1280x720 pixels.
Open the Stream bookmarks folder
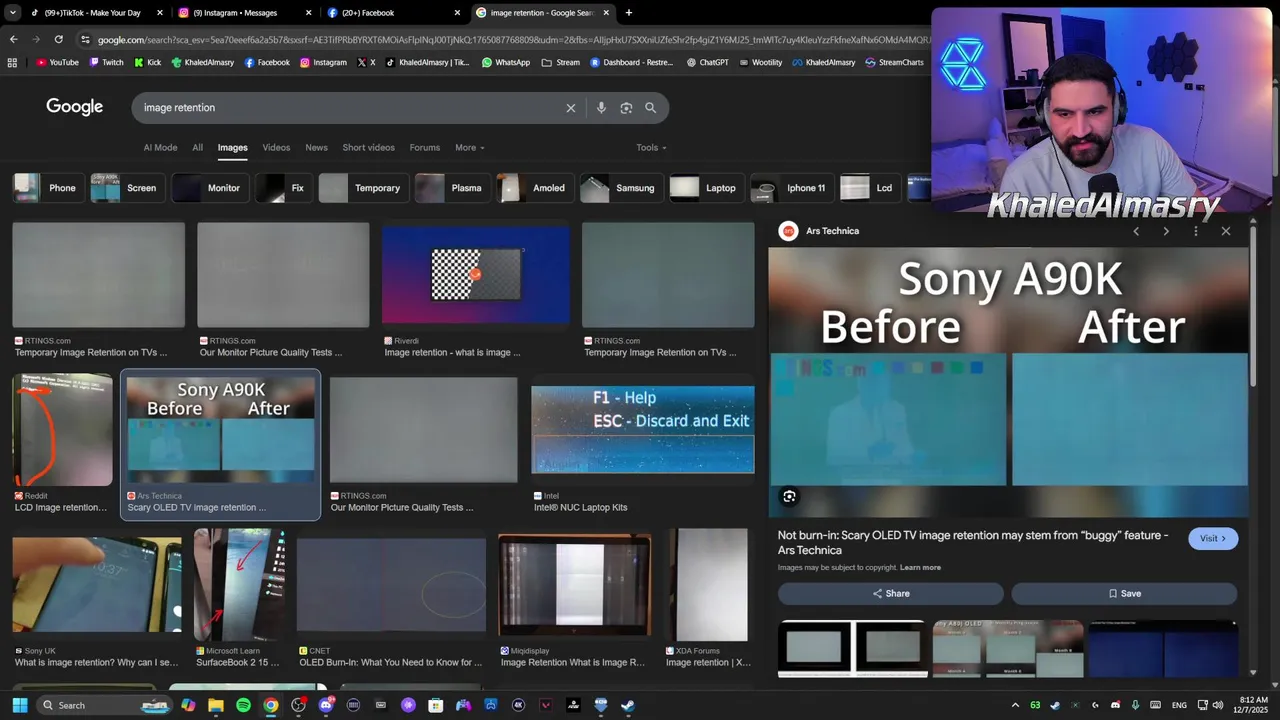pyautogui.click(x=561, y=62)
